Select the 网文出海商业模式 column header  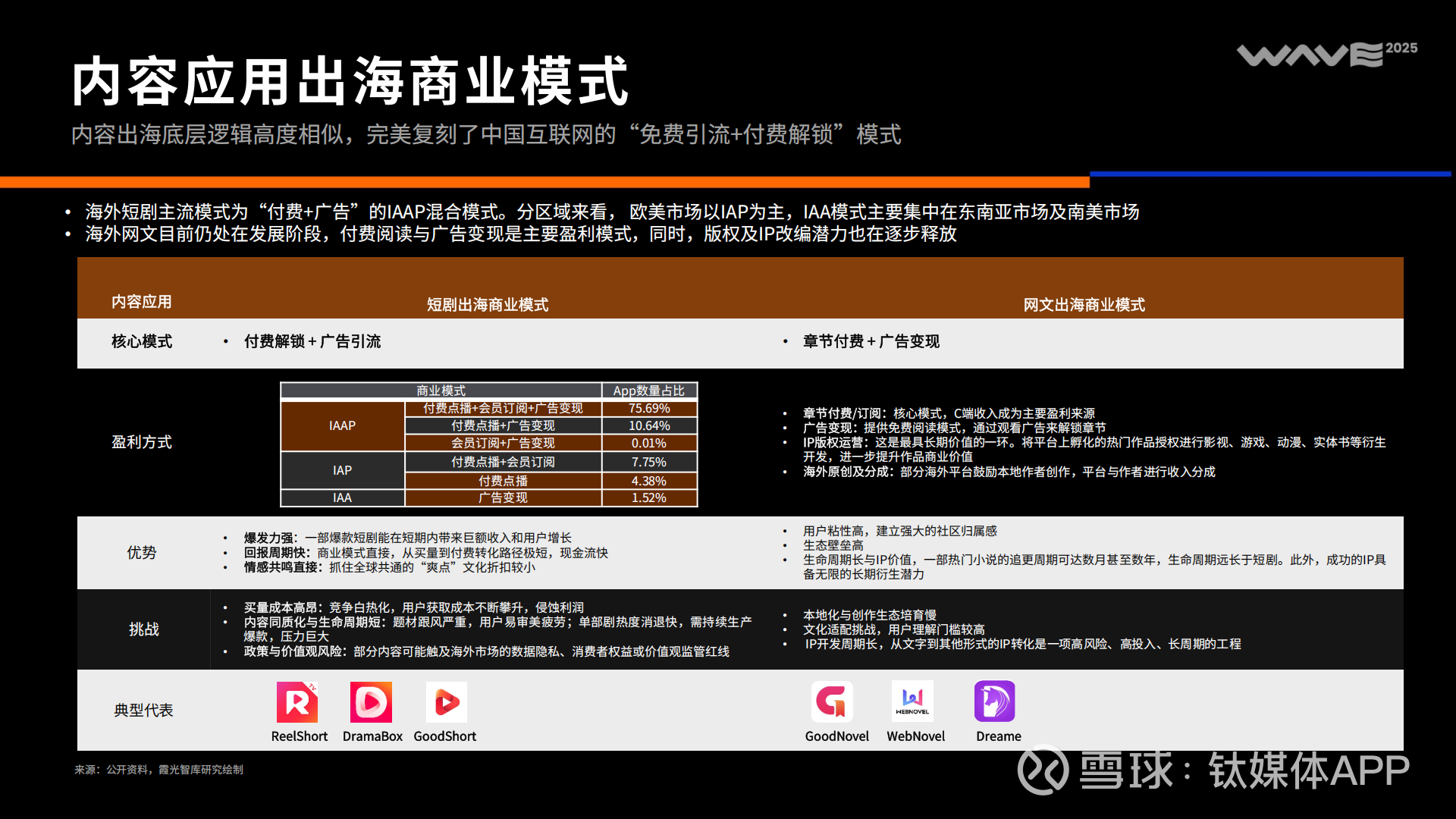click(1084, 305)
